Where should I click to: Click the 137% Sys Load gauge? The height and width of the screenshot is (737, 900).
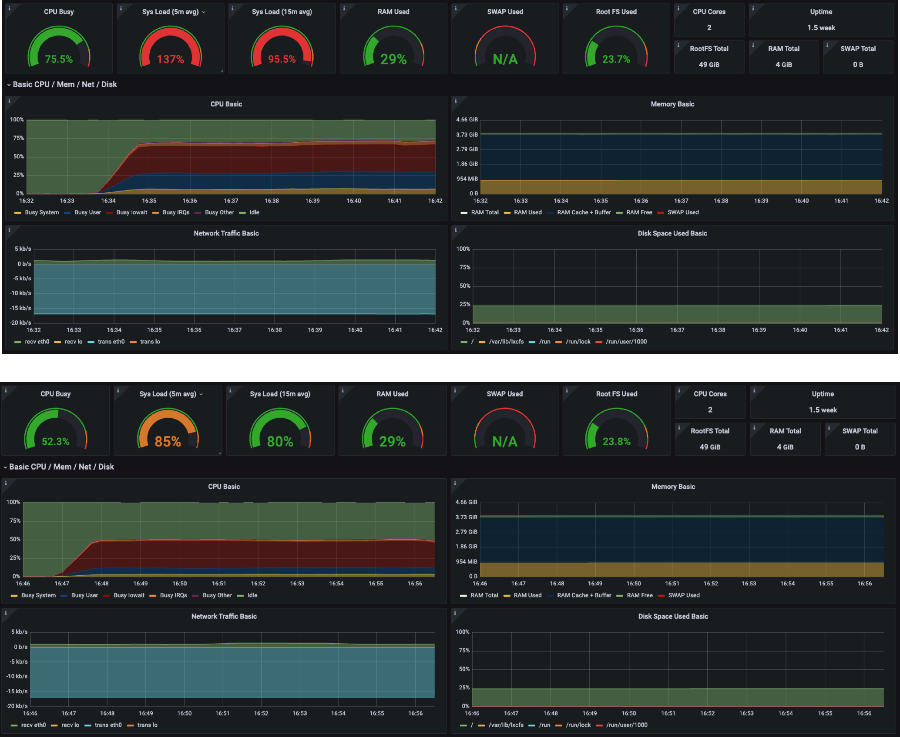coord(170,48)
